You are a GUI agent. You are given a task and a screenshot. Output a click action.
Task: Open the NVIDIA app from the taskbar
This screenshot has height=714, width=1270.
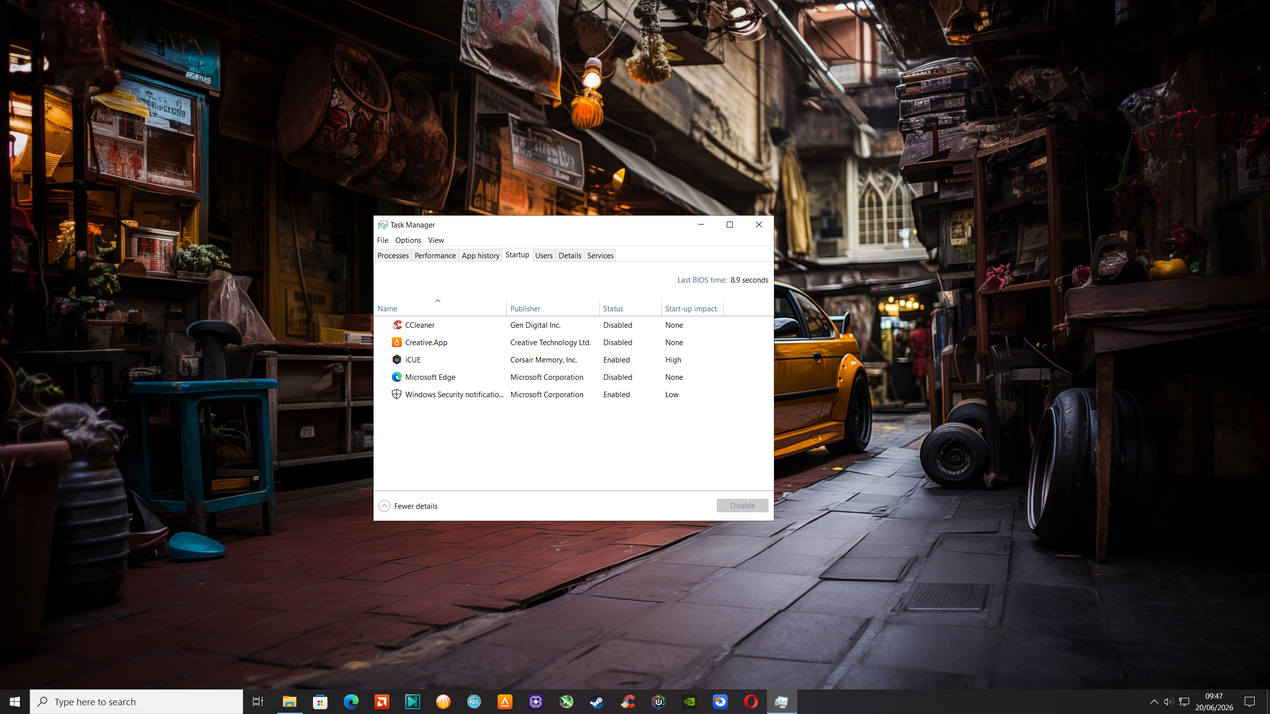689,702
